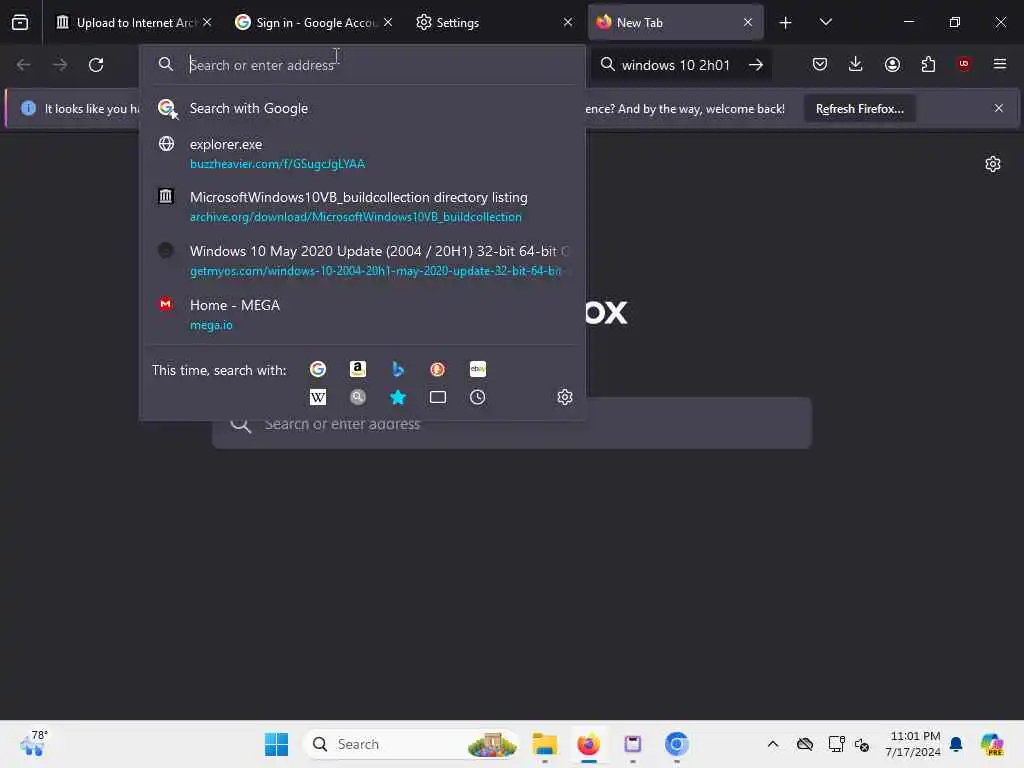Image resolution: width=1024 pixels, height=768 pixels.
Task: Open the notifications bell icon
Action: [x=956, y=744]
